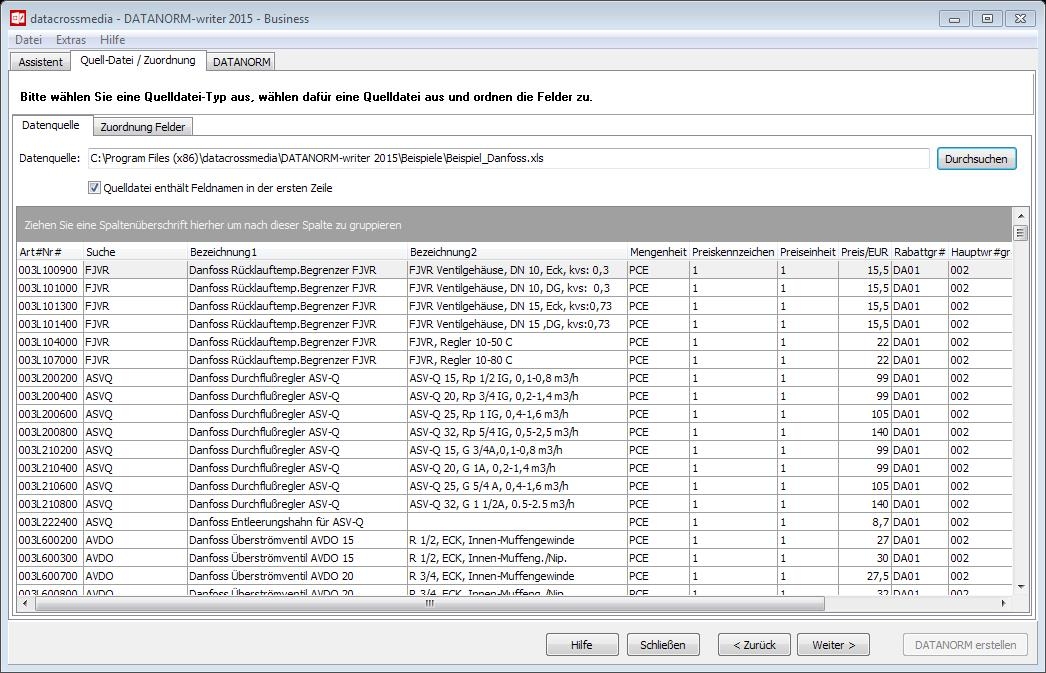The image size is (1046, 673).
Task: Click cell 'ASV-Q 32, G 1 1/2A, 0.5-2.5 m3/h'
Action: pos(517,504)
